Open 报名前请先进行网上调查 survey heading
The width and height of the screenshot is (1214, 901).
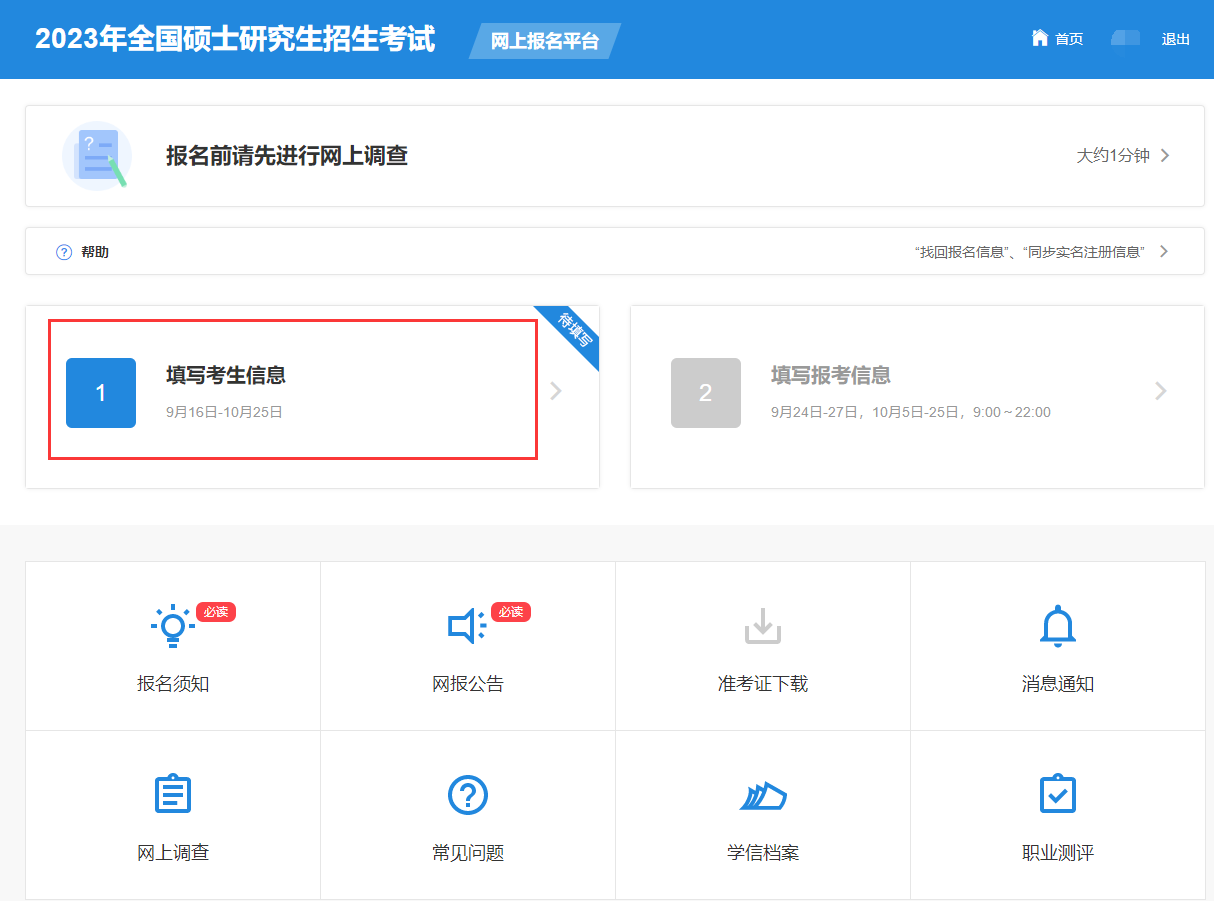coord(287,156)
